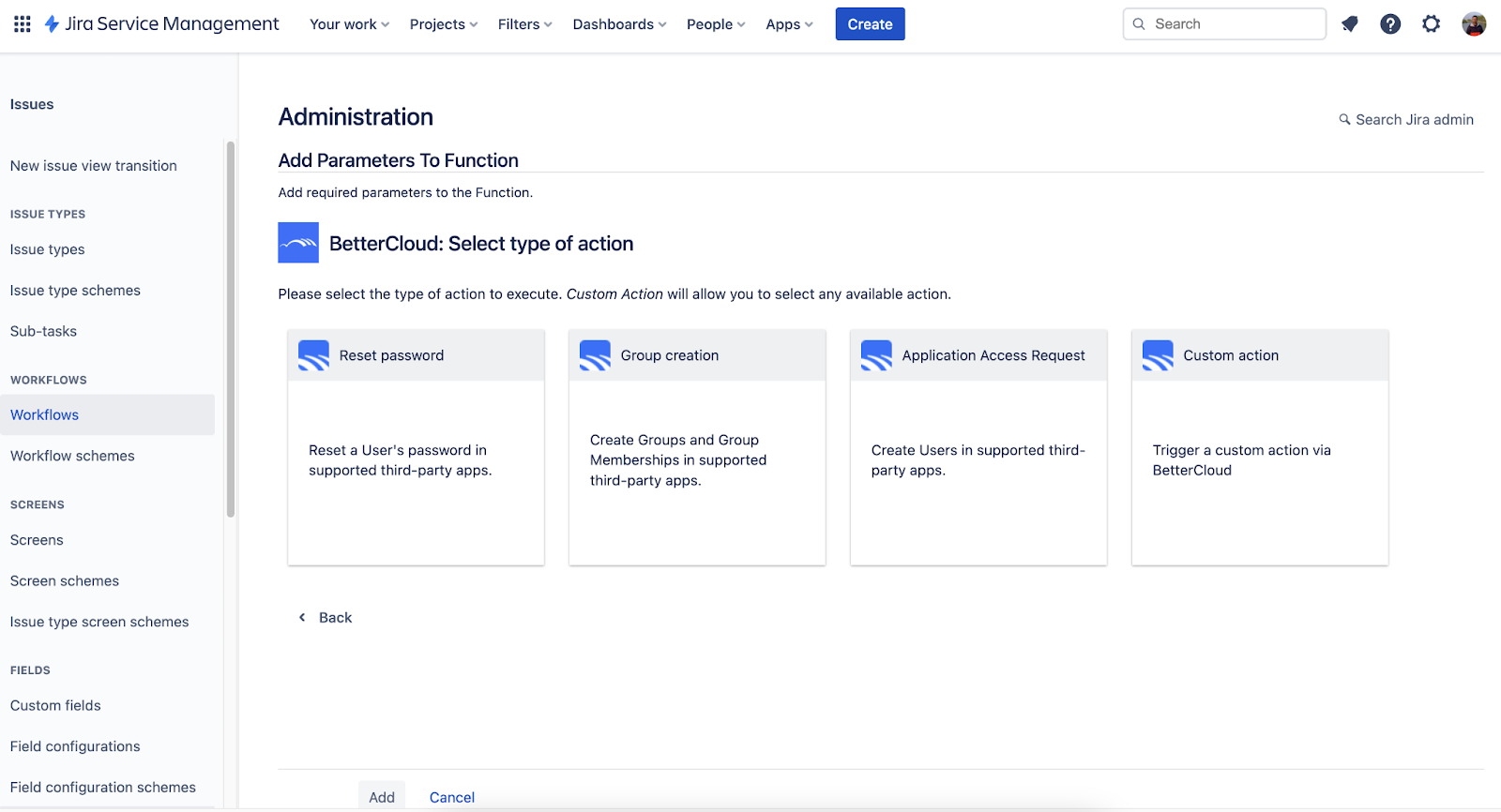This screenshot has width=1501, height=812.
Task: Select Workflows in the sidebar
Action: coord(107,414)
